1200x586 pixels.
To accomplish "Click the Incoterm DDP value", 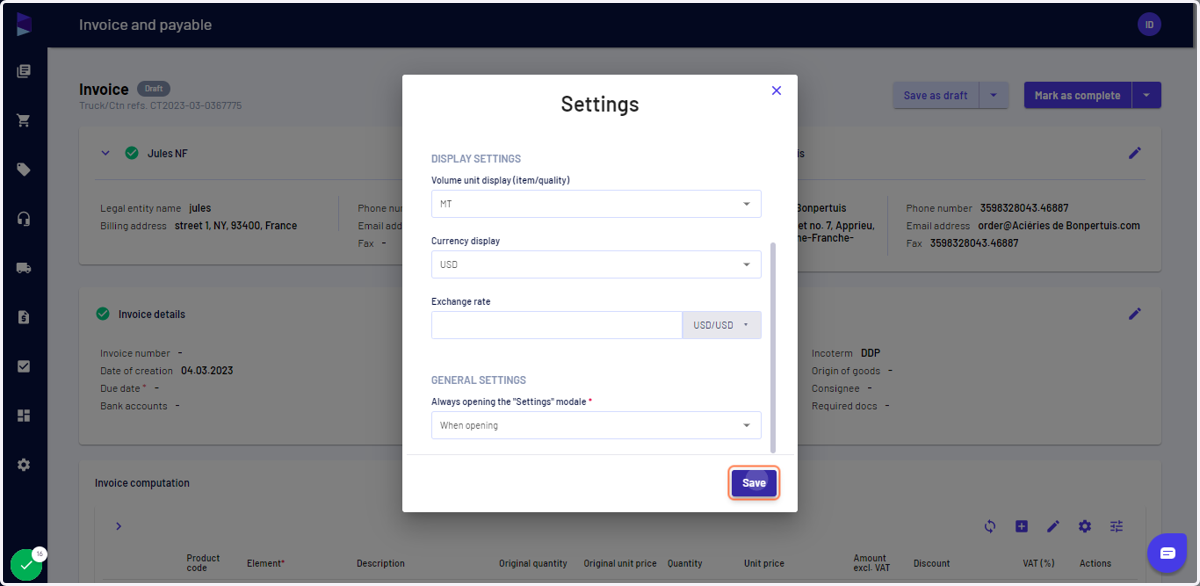I will click(x=870, y=353).
